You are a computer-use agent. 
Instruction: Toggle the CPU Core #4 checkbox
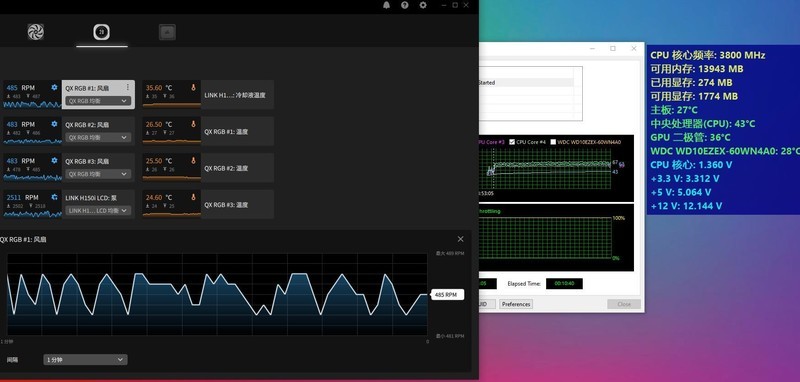coord(512,142)
